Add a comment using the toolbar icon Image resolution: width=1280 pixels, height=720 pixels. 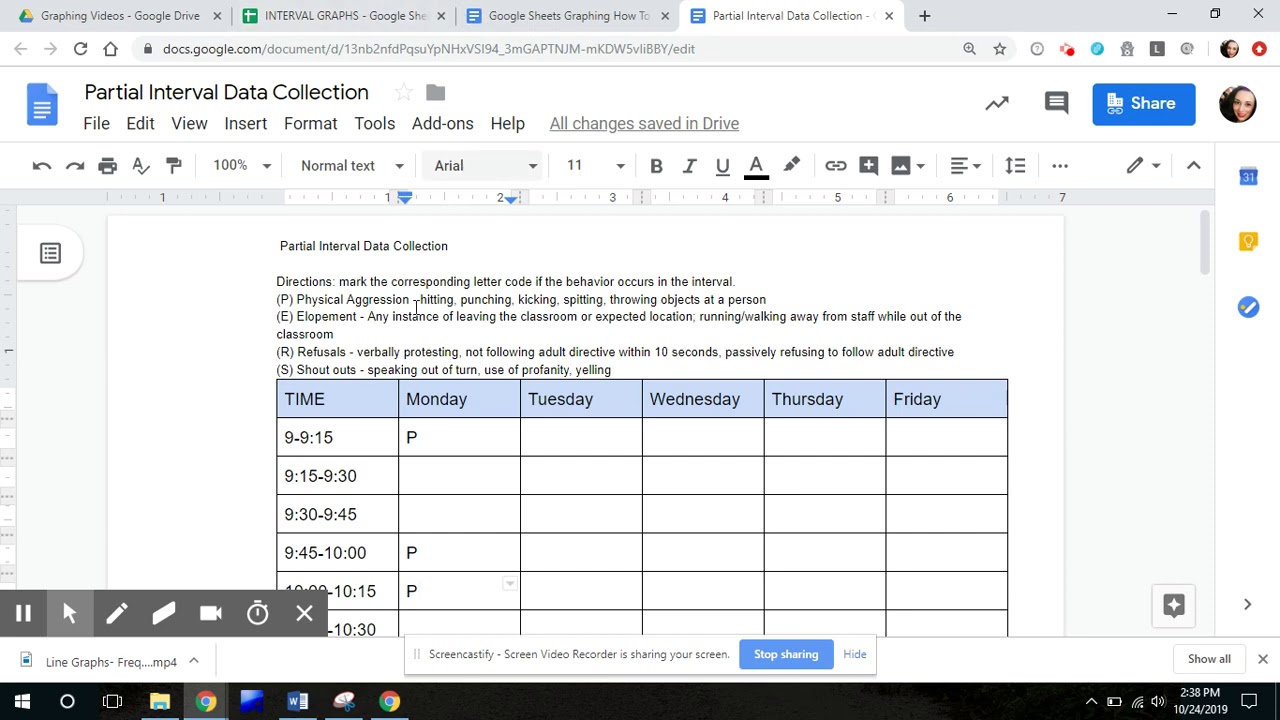point(868,166)
